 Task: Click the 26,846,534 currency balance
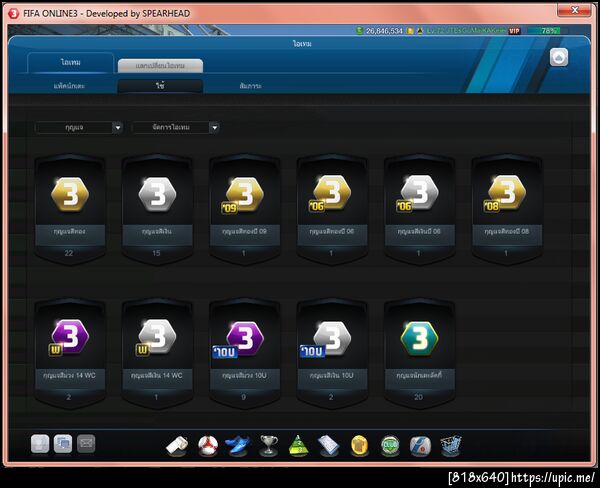(384, 31)
